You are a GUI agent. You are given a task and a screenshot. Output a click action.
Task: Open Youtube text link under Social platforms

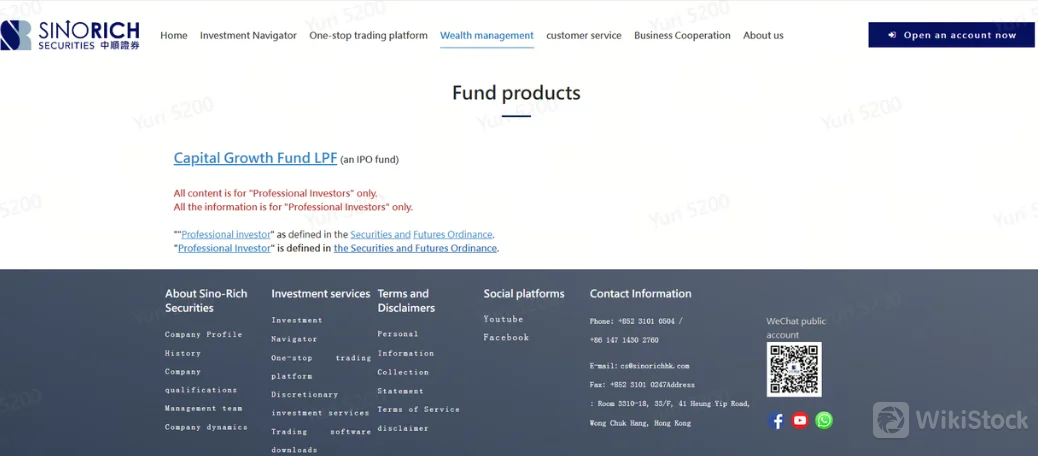coord(503,318)
